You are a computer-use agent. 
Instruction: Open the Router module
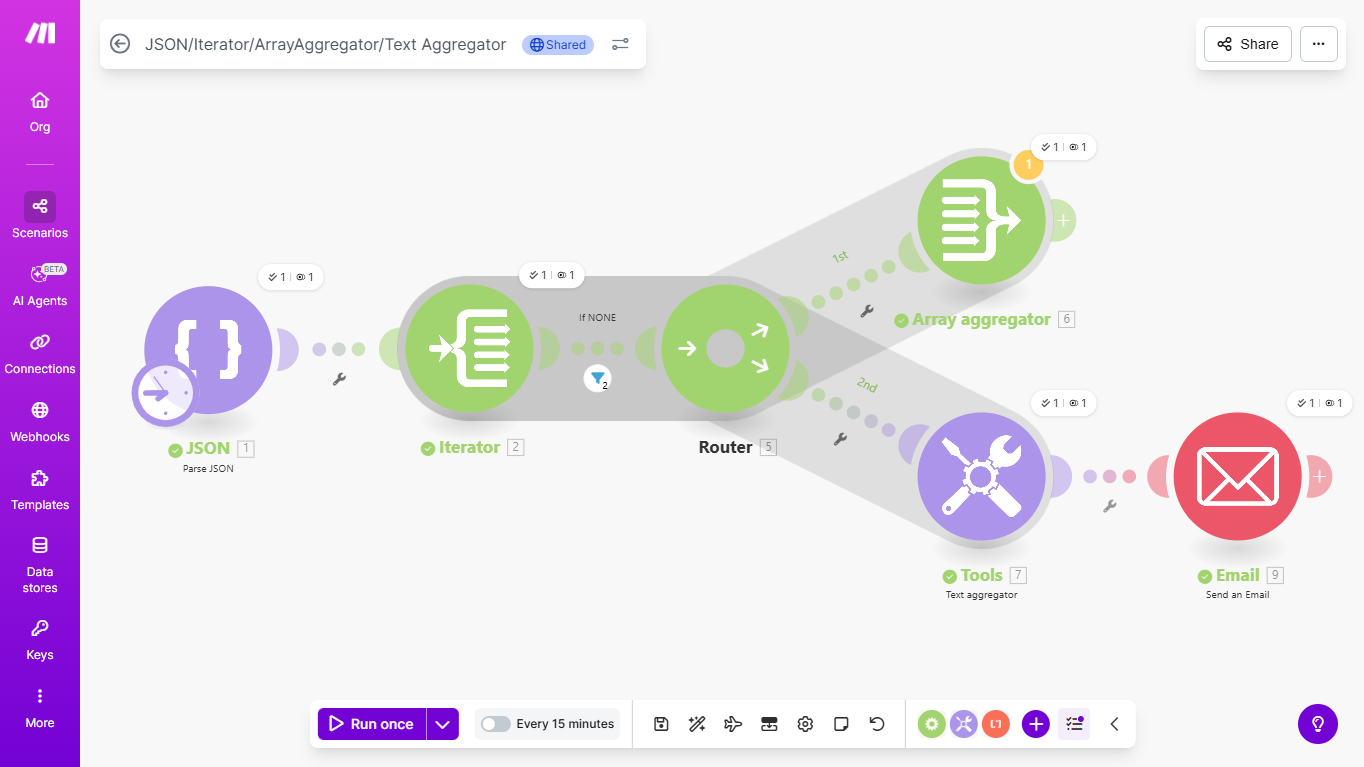(x=725, y=350)
